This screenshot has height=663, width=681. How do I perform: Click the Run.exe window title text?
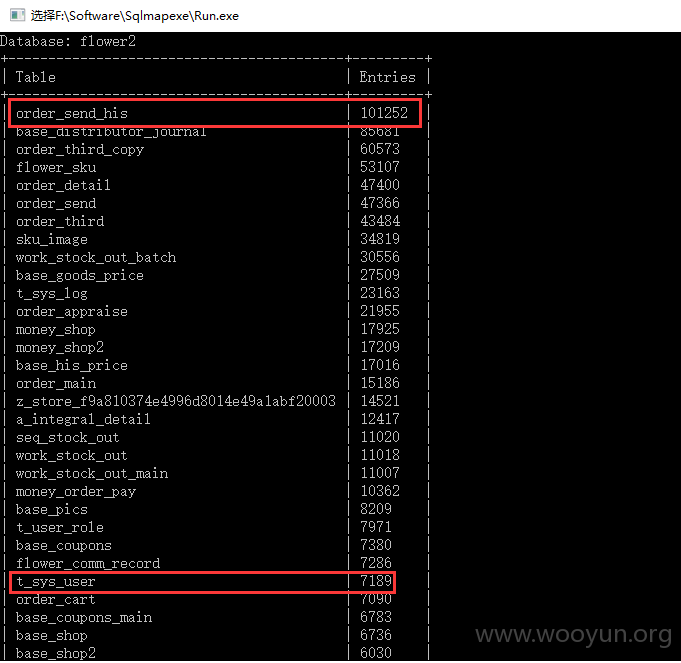(x=135, y=16)
